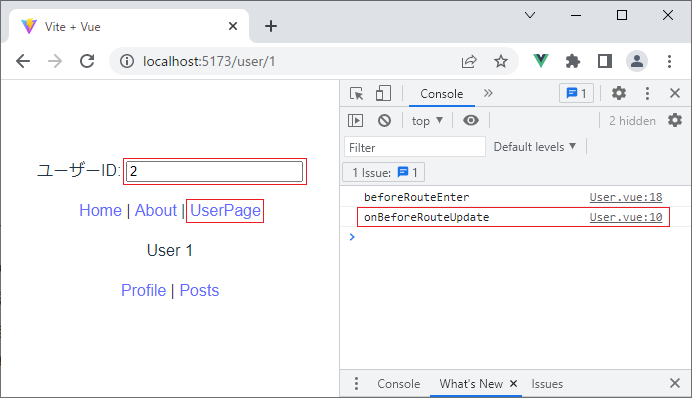This screenshot has width=692, height=398.
Task: Click the 1 Issue button
Action: [x=384, y=173]
